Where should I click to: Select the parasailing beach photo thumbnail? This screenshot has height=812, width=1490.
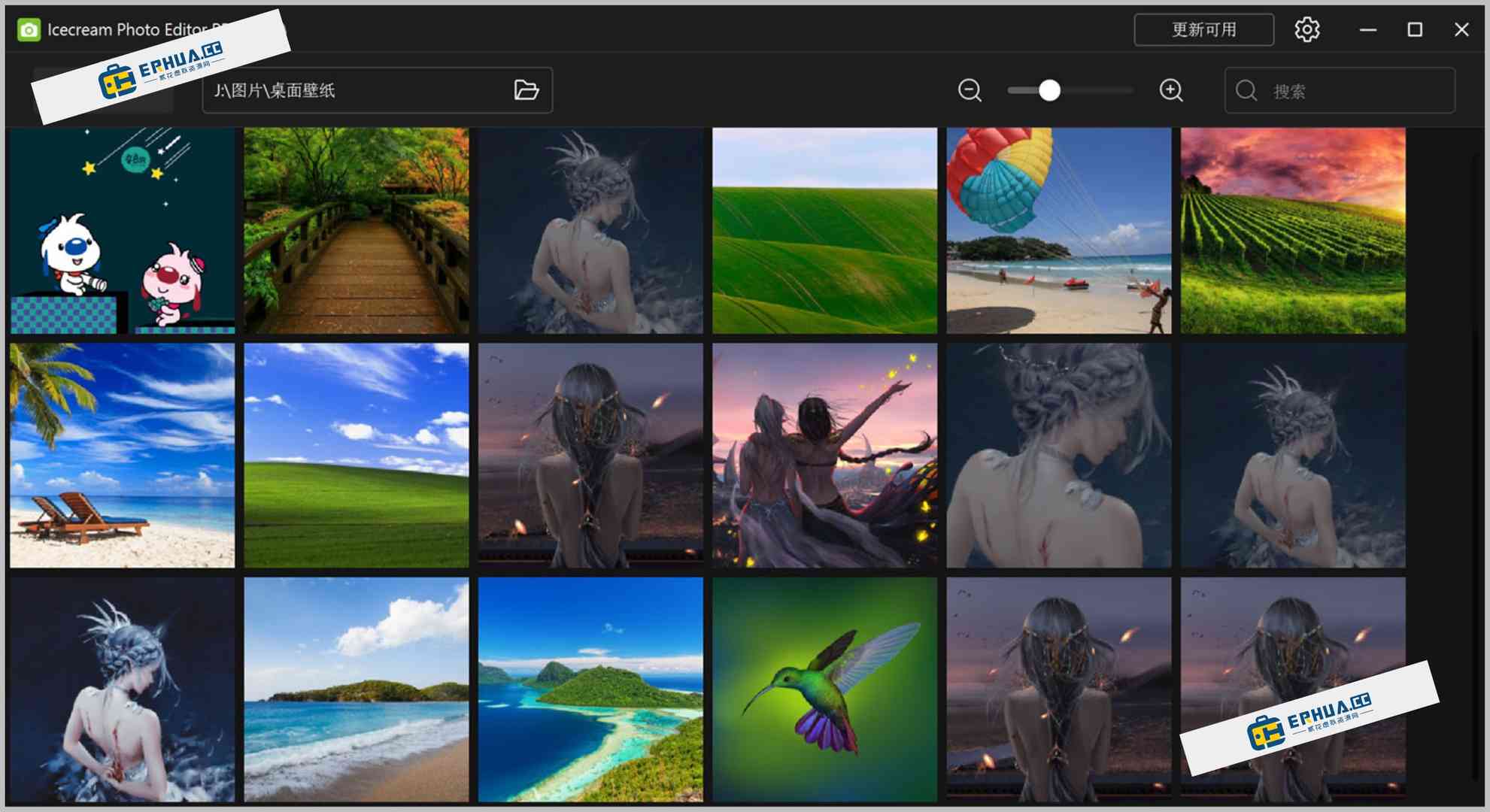(1058, 231)
